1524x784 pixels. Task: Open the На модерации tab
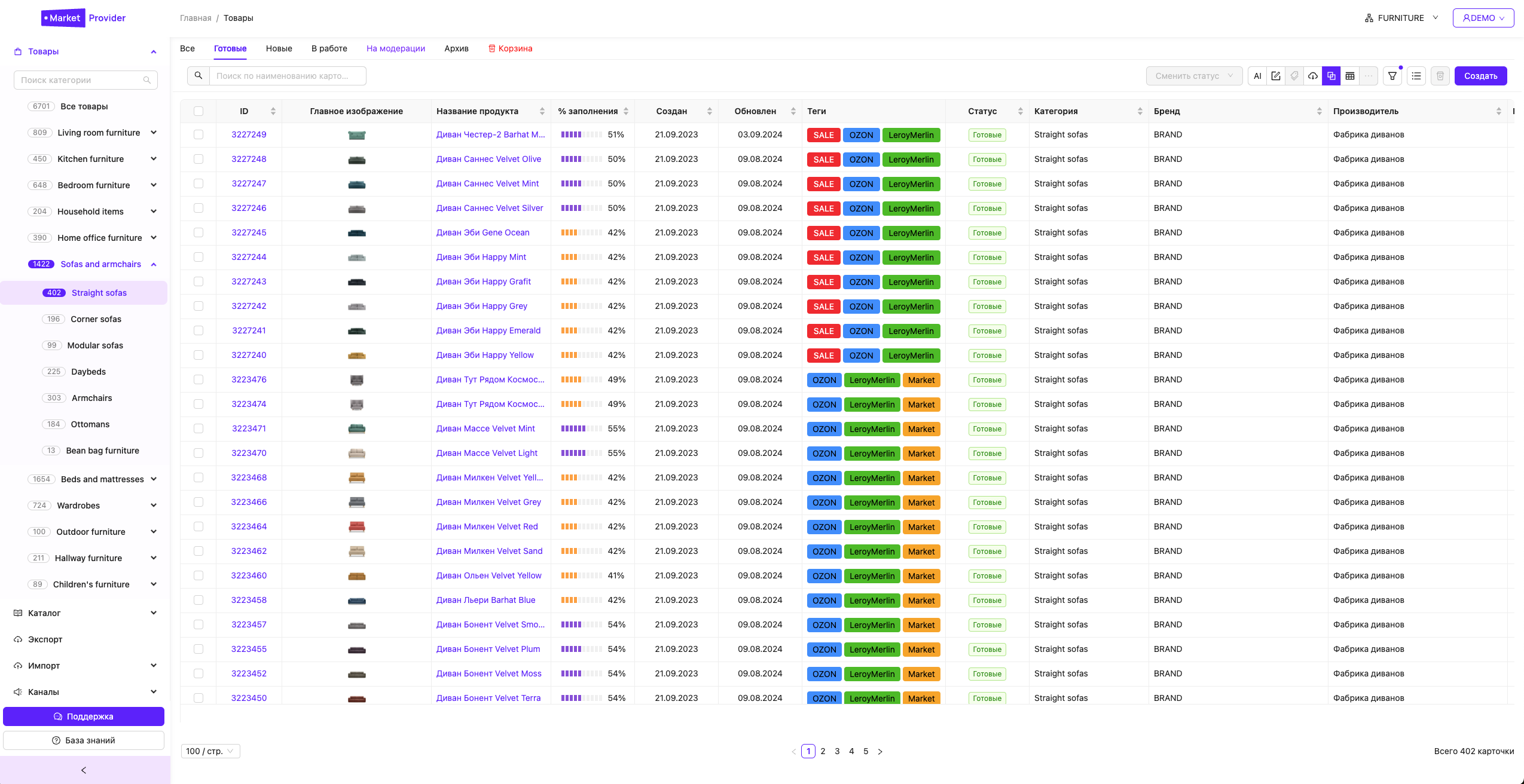(395, 48)
